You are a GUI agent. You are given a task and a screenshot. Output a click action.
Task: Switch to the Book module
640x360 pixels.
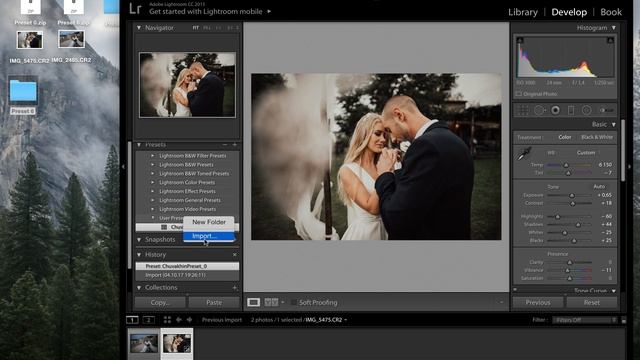click(611, 12)
